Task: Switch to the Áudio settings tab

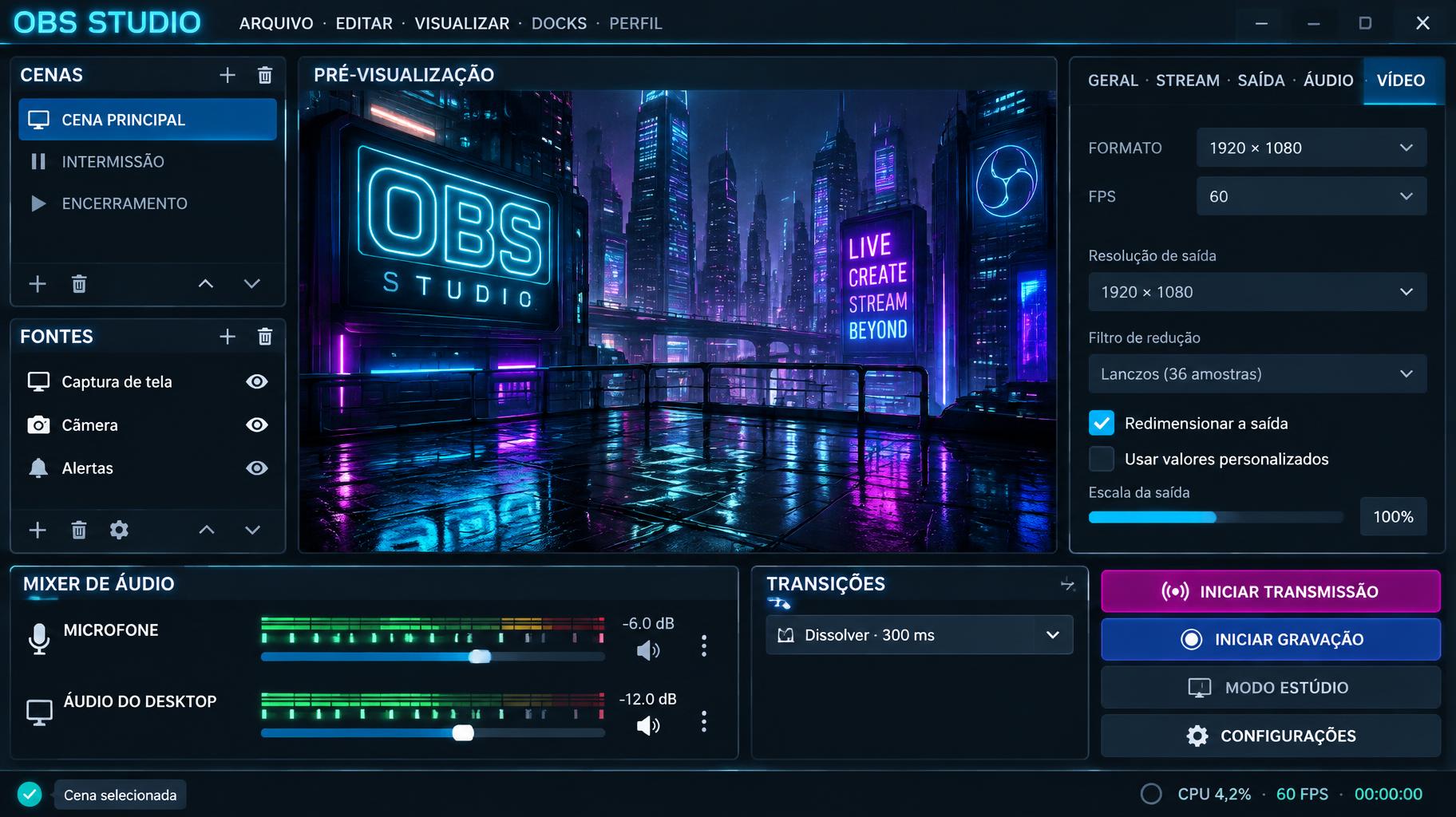Action: point(1328,81)
